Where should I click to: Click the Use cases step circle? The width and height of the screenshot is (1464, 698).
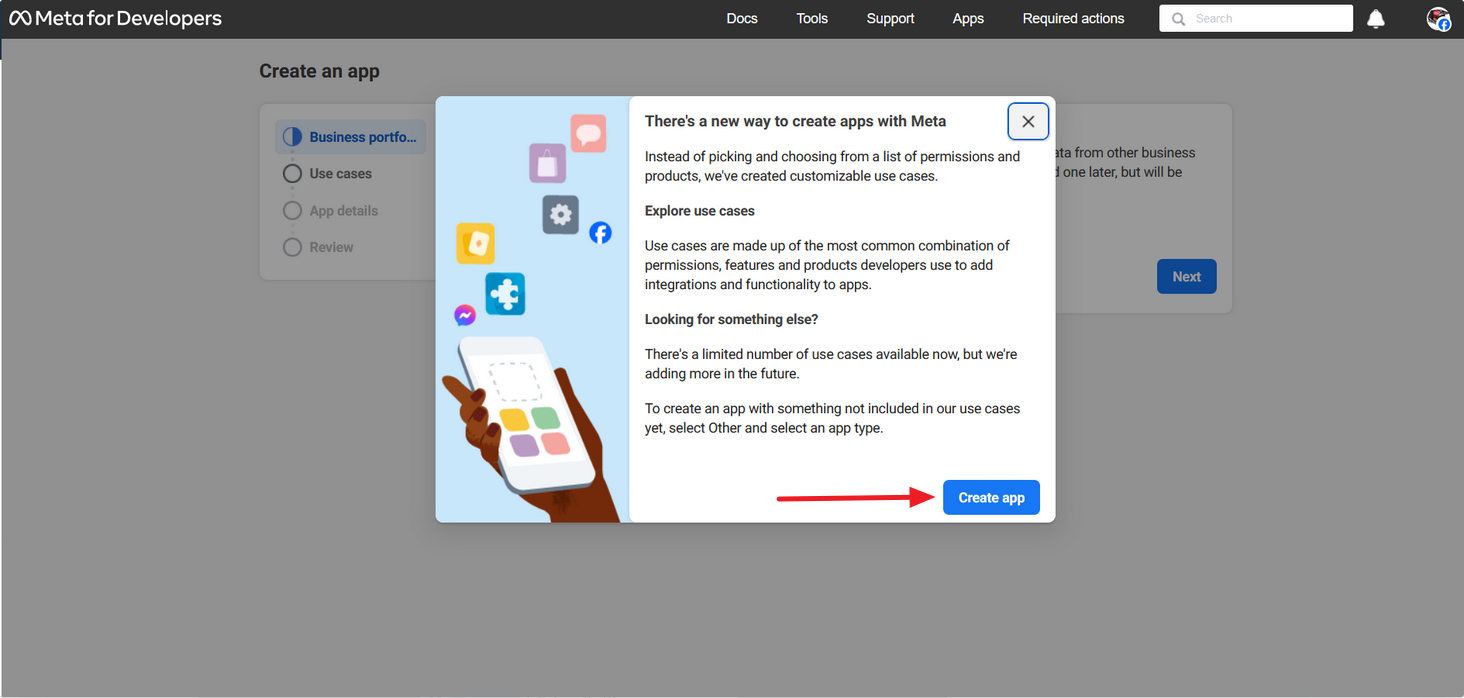tap(292, 174)
